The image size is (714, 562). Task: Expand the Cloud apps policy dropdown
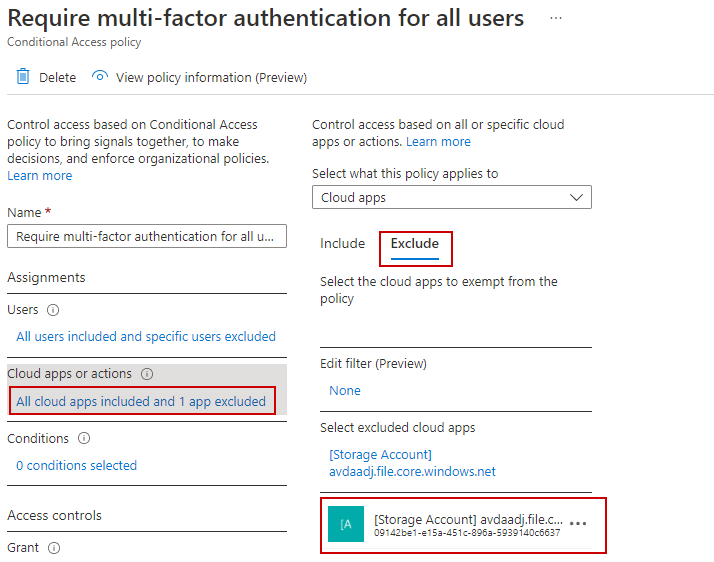451,197
